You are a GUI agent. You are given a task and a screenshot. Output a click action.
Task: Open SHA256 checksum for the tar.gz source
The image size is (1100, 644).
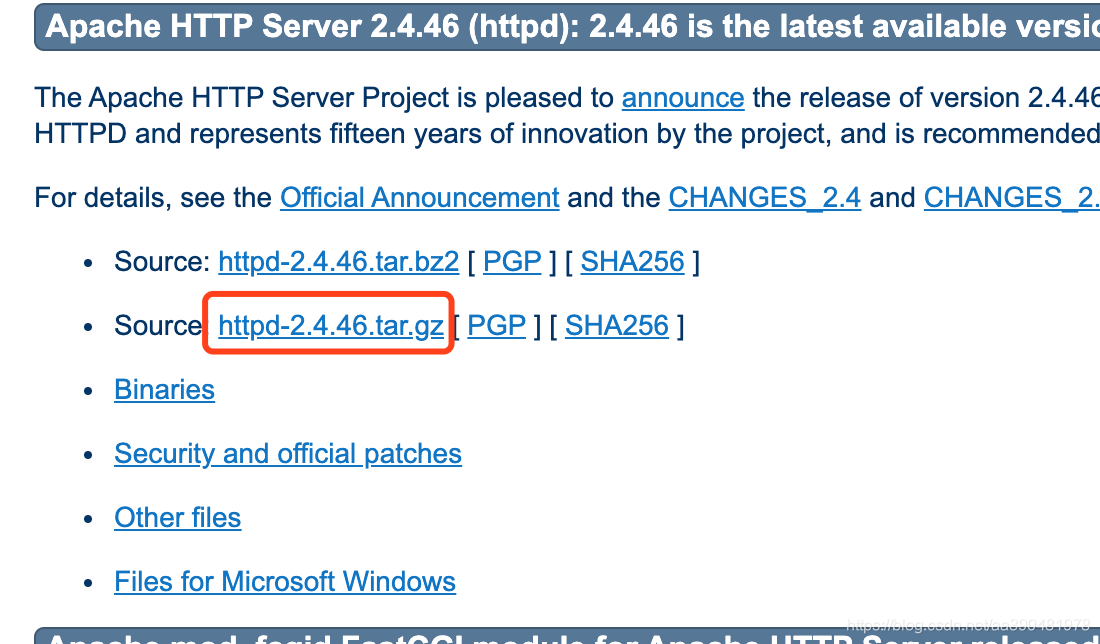pyautogui.click(x=617, y=326)
